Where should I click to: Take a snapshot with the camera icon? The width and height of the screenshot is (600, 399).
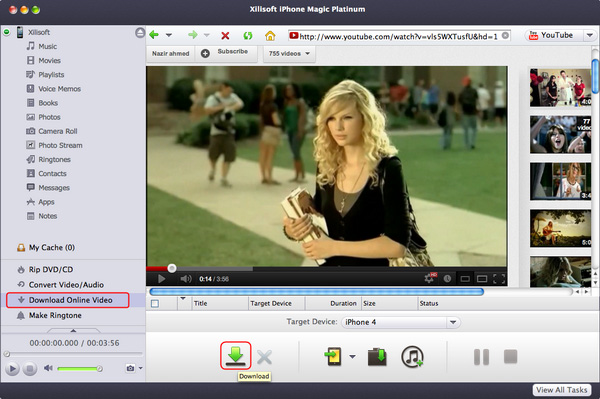pyautogui.click(x=130, y=368)
